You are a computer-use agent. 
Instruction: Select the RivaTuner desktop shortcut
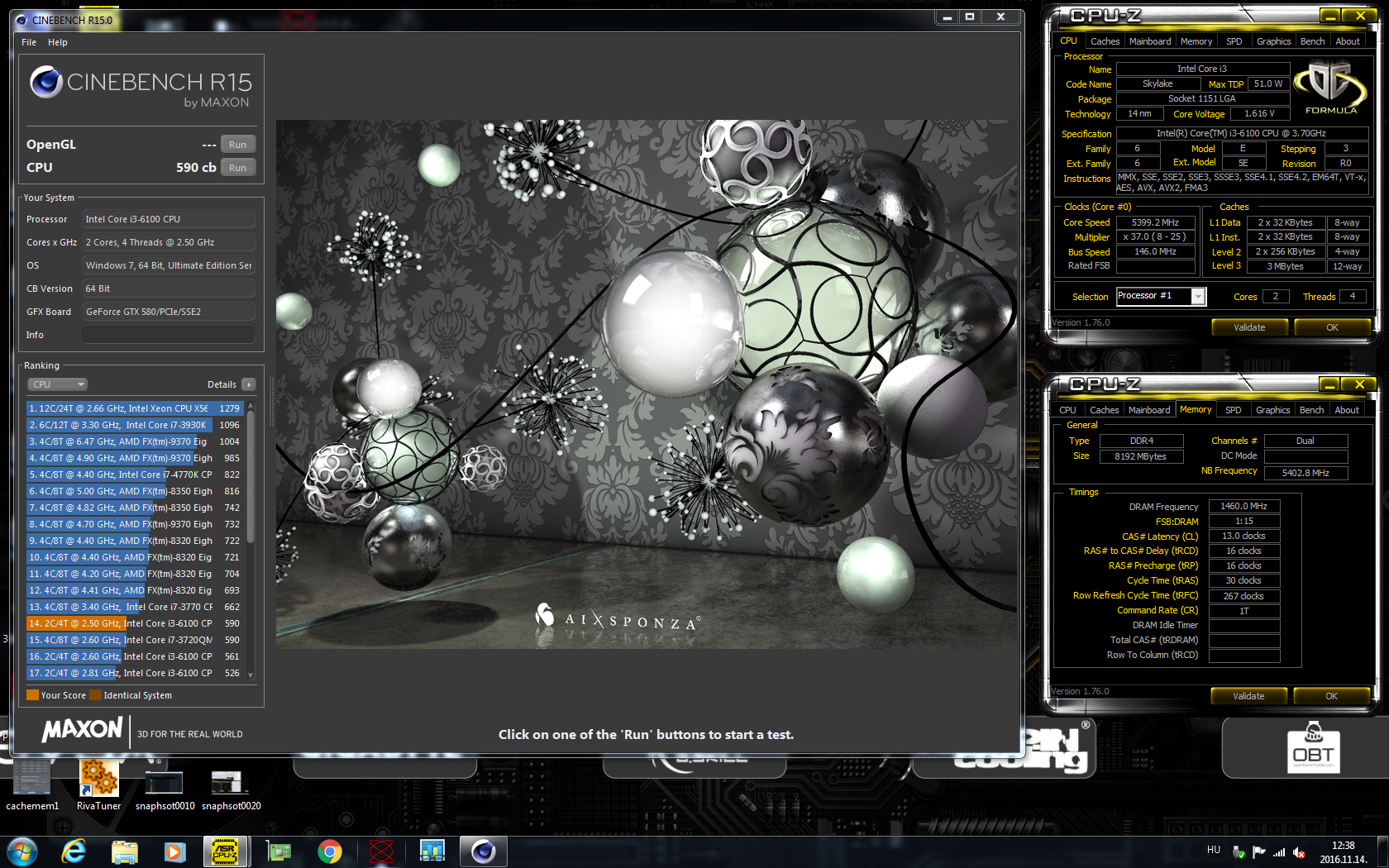[99, 785]
